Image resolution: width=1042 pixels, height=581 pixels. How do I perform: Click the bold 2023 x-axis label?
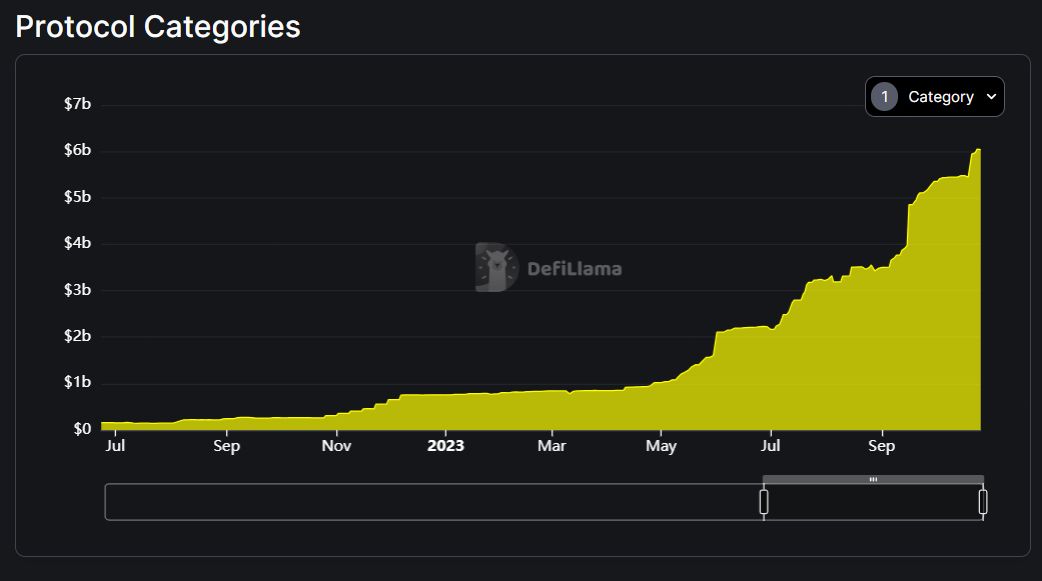coord(445,446)
